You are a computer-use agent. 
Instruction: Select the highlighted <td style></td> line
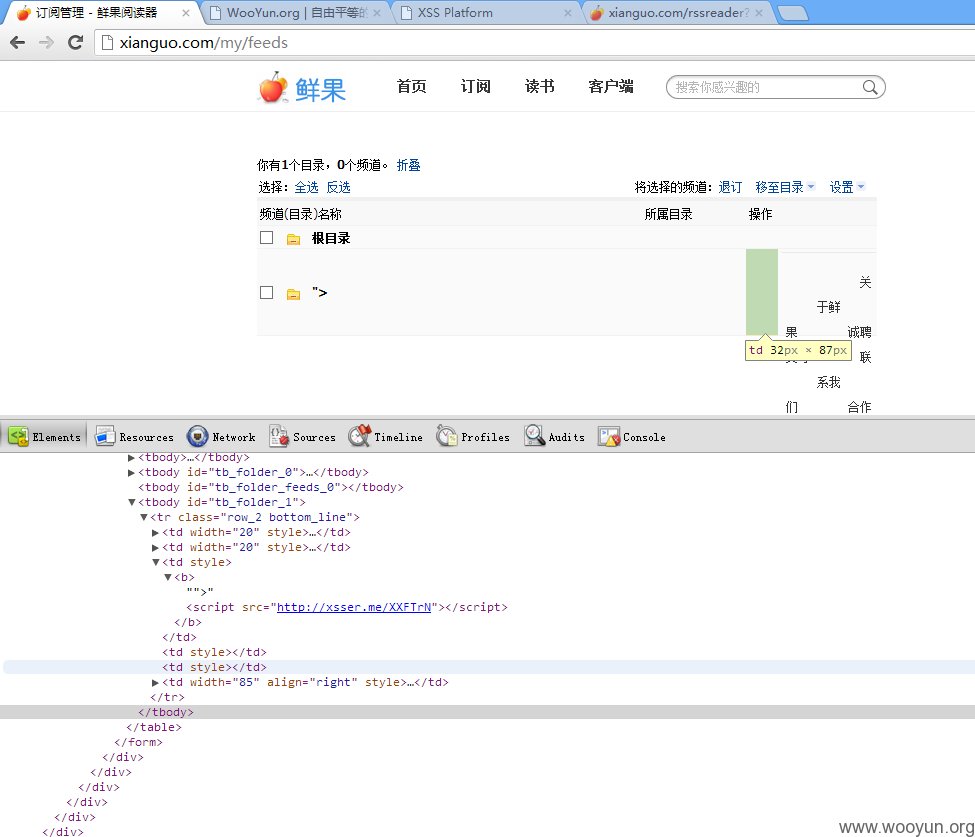coord(488,667)
